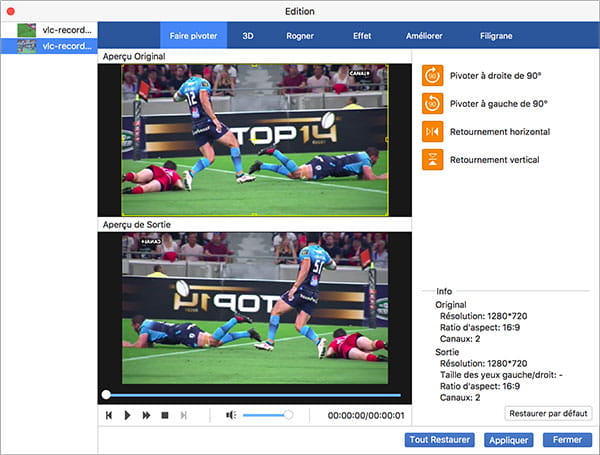Open the 3D tab

pyautogui.click(x=248, y=36)
